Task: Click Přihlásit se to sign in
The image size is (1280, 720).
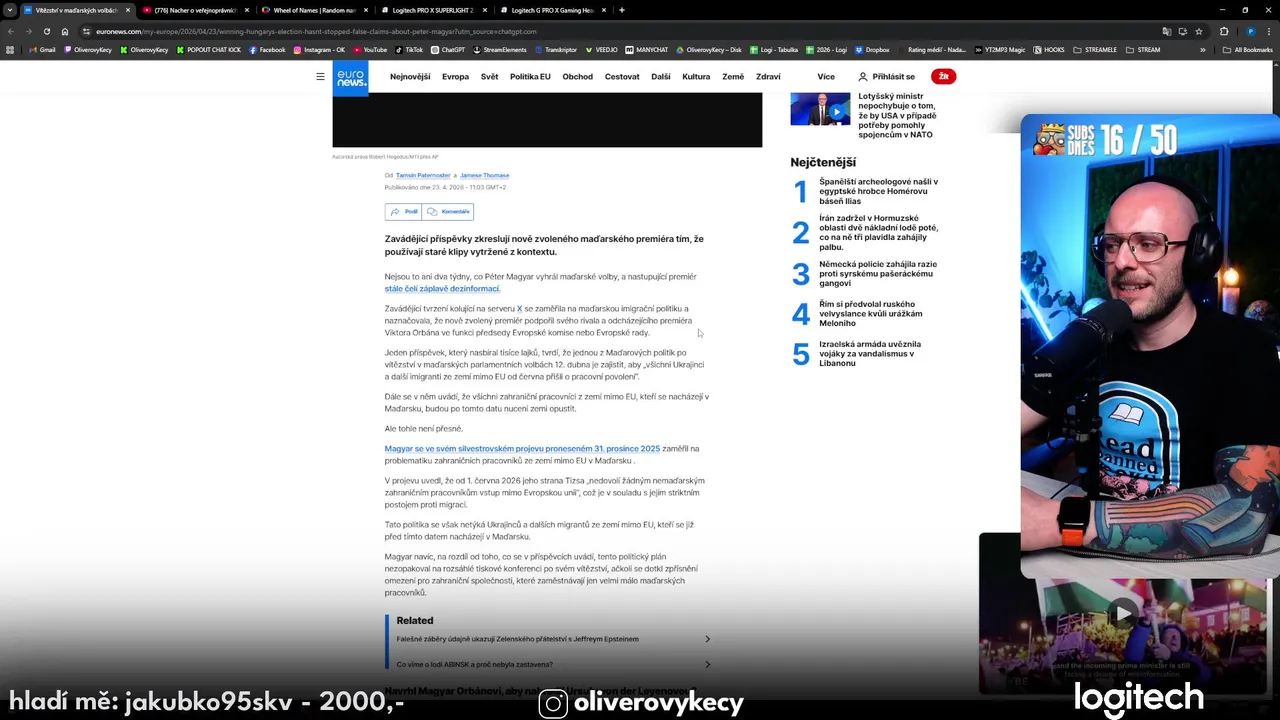Action: pos(886,77)
